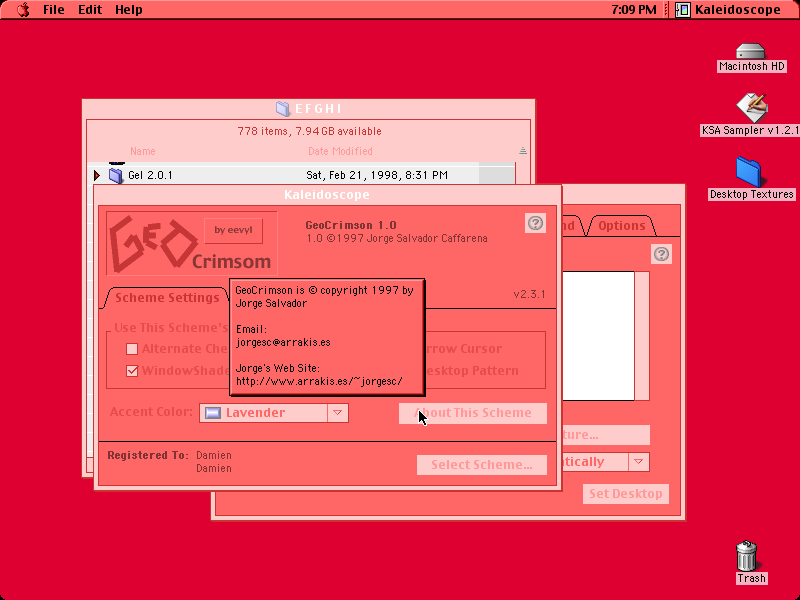This screenshot has width=800, height=600.
Task: Select the Gel 2.0.1 folder icon
Action: (x=116, y=176)
